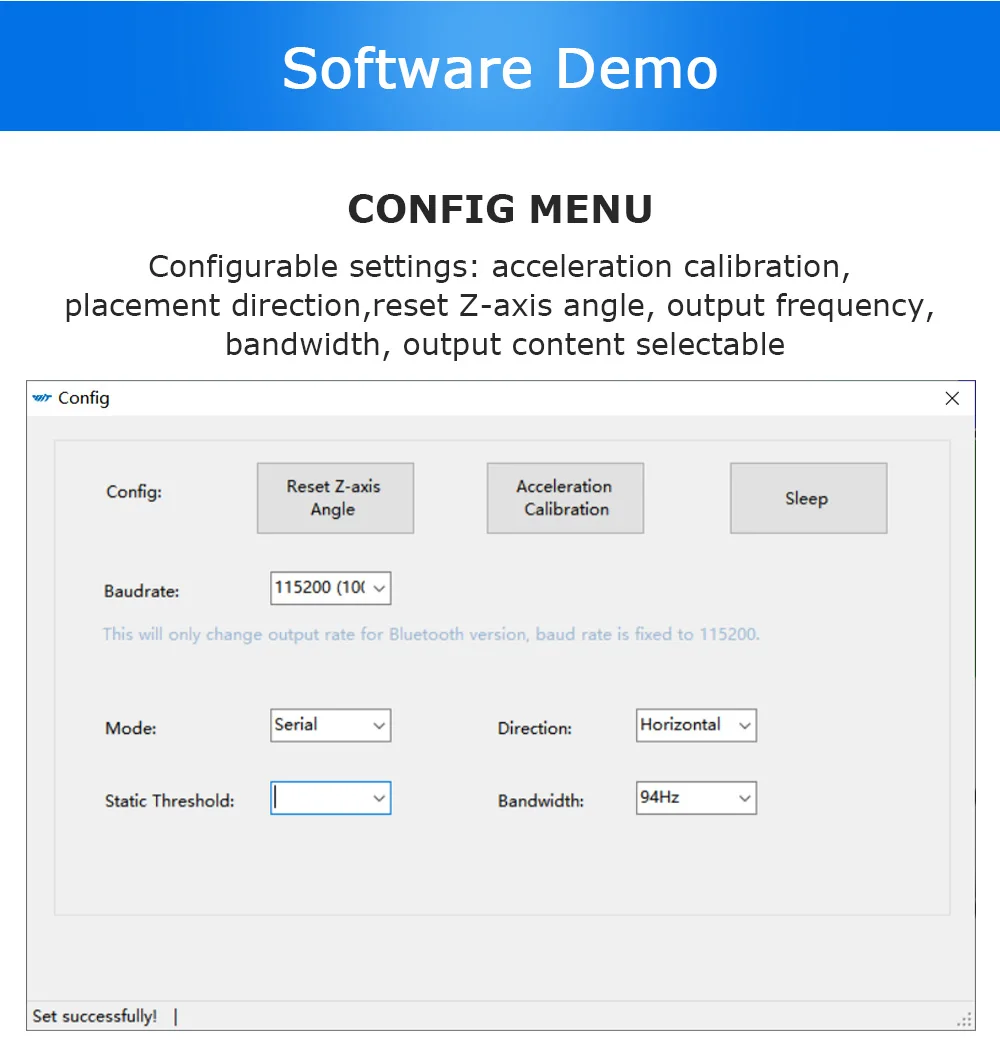Click the resize grip in status bar
Image resolution: width=1000 pixels, height=1063 pixels.
[x=964, y=1020]
